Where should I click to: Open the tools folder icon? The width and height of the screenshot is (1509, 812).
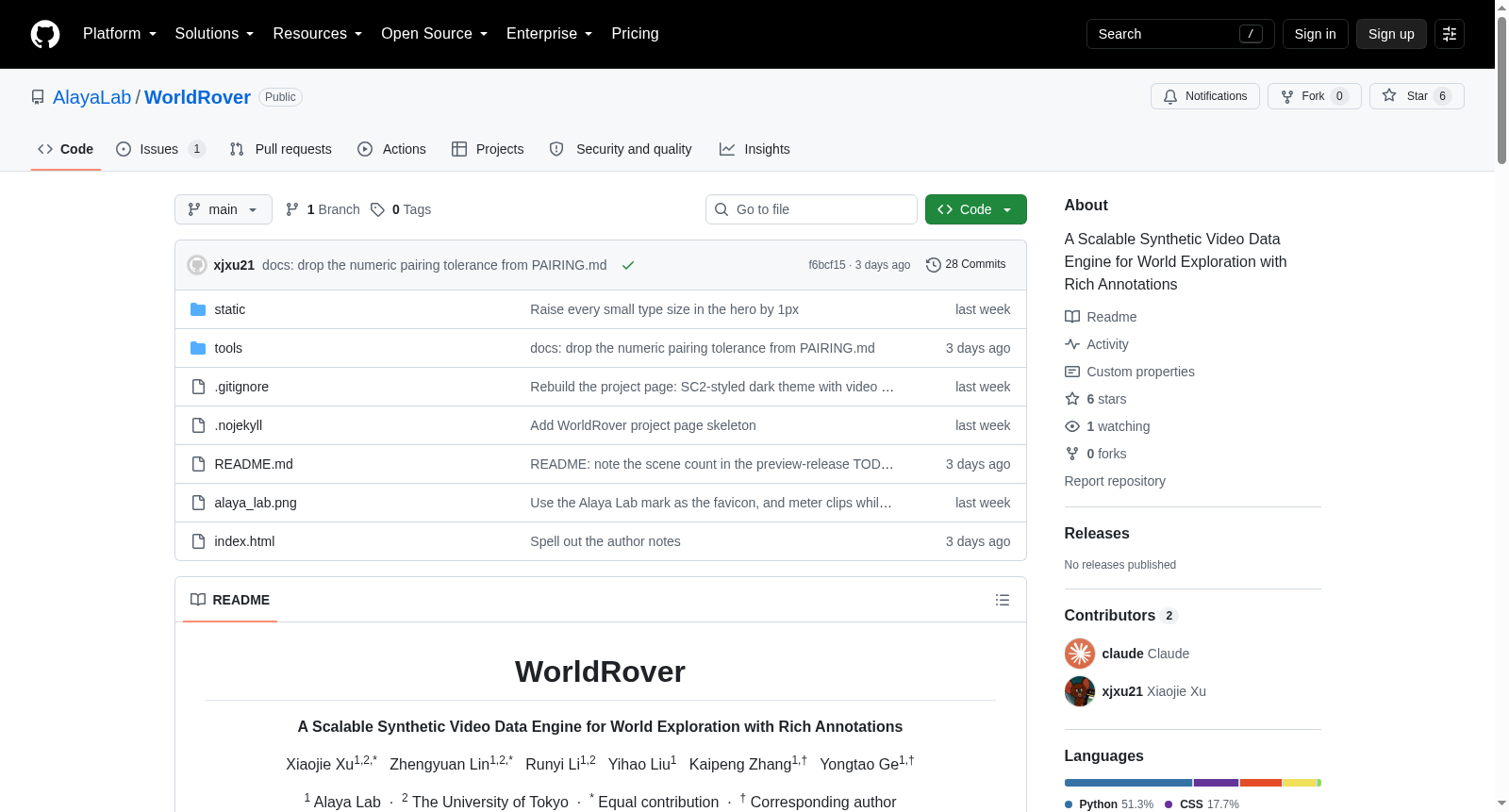198,348
